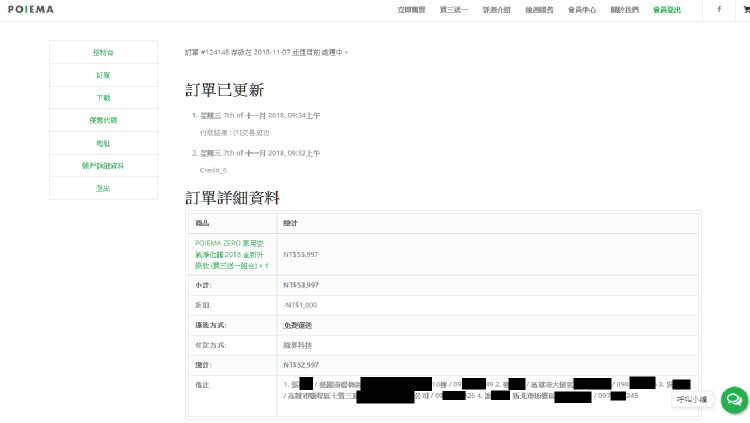750x423 pixels.
Task: Open the shopping cart icon
Action: click(x=747, y=10)
